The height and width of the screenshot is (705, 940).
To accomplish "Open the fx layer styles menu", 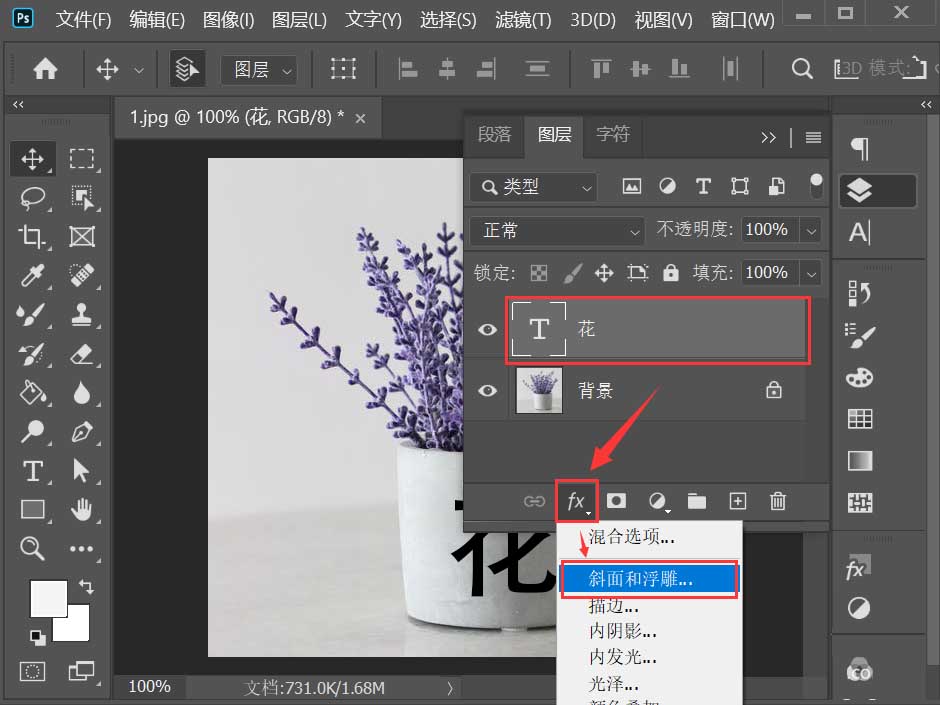I will coord(576,501).
